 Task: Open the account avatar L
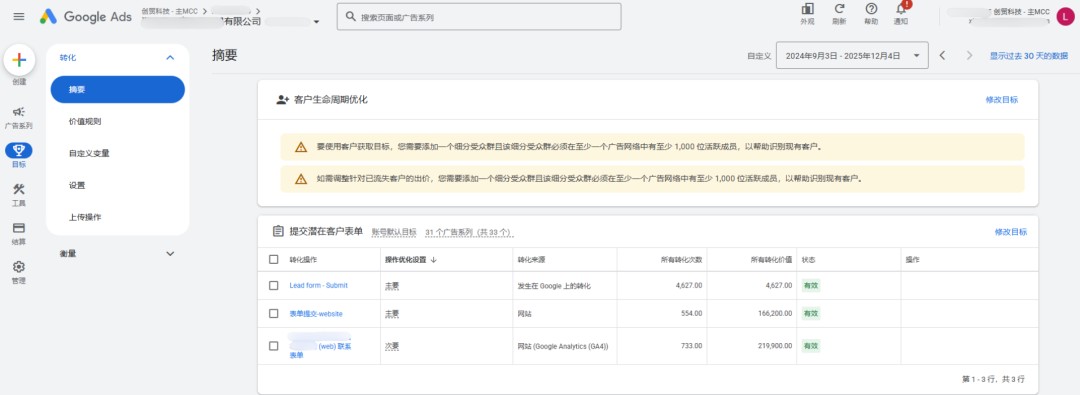pyautogui.click(x=1066, y=17)
